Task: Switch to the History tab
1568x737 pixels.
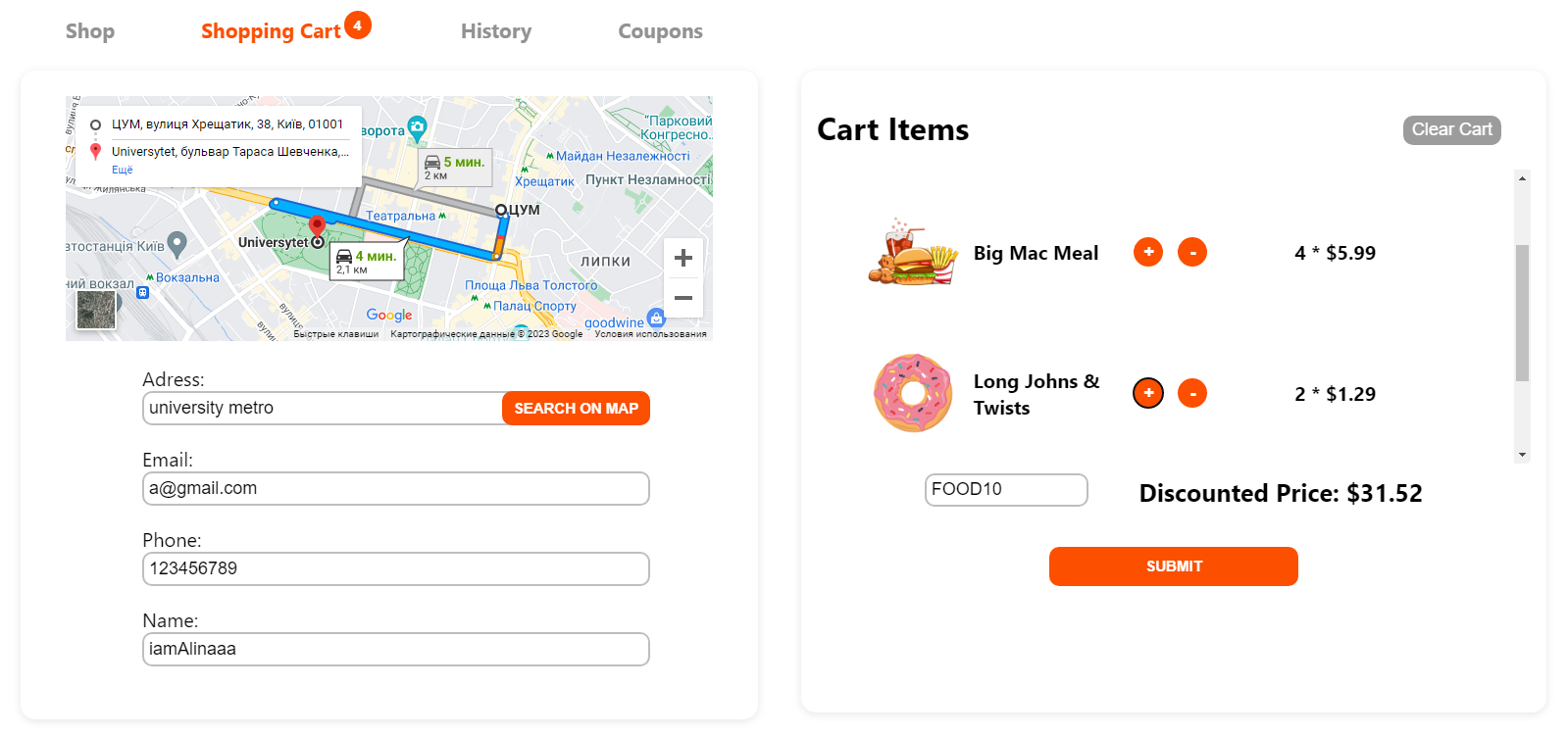Action: (x=496, y=30)
